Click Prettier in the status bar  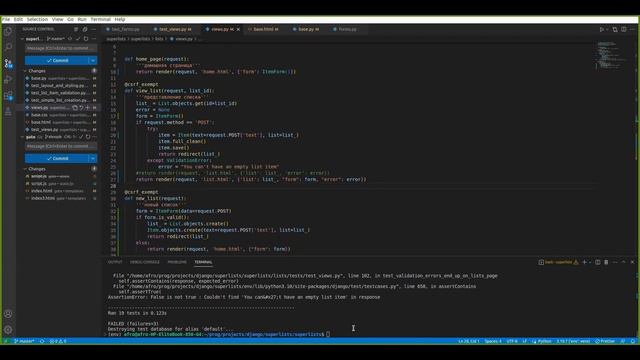point(605,341)
